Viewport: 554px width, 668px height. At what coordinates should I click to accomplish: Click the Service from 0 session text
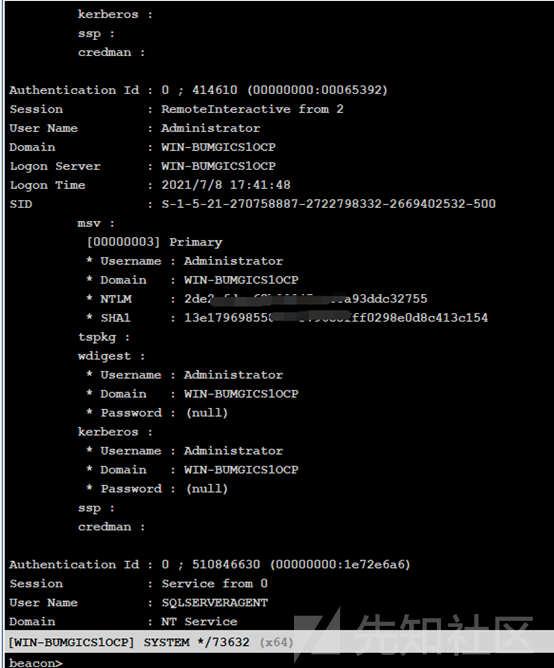point(215,584)
